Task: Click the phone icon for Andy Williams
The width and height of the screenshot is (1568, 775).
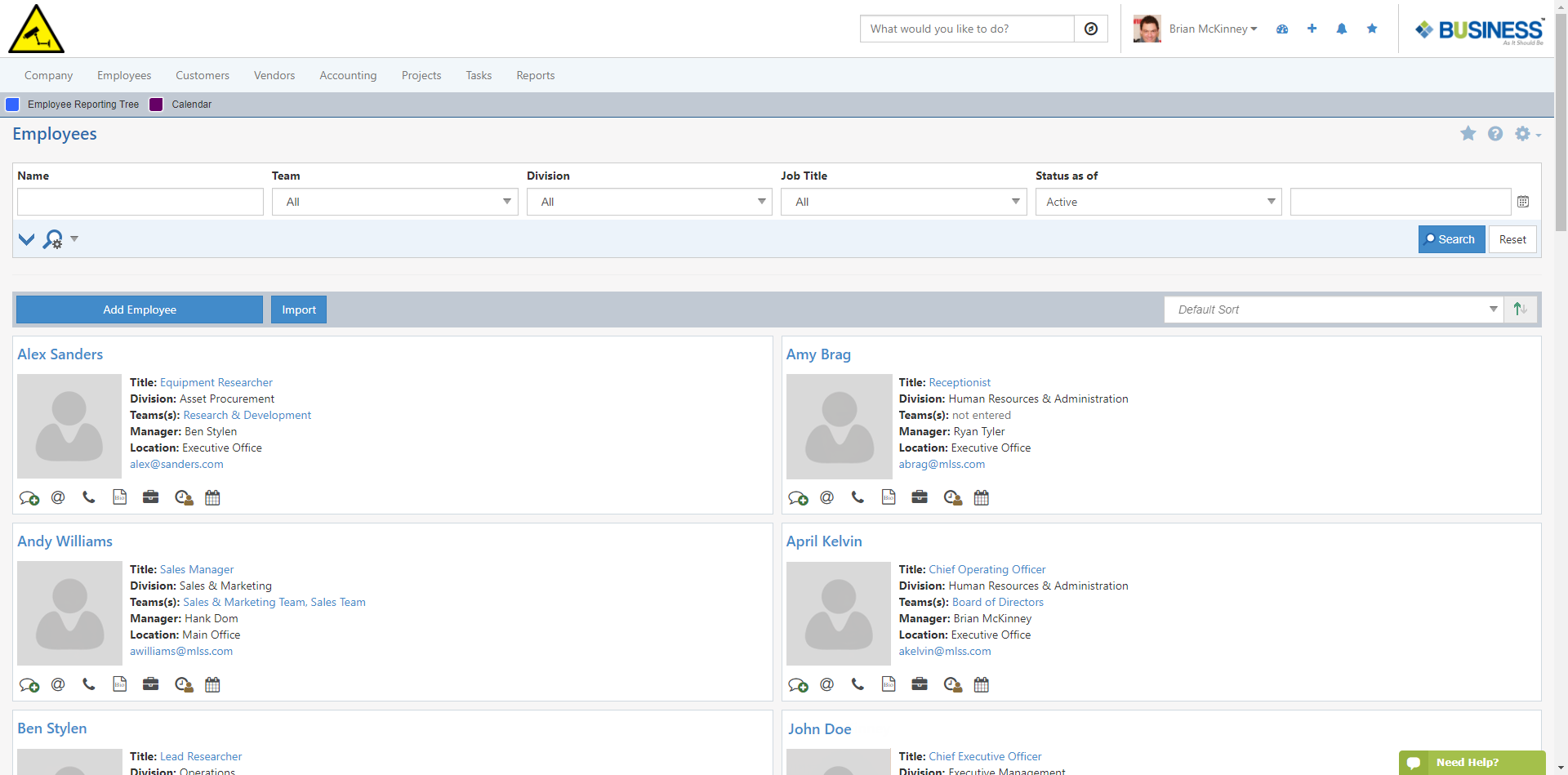Action: pyautogui.click(x=89, y=684)
